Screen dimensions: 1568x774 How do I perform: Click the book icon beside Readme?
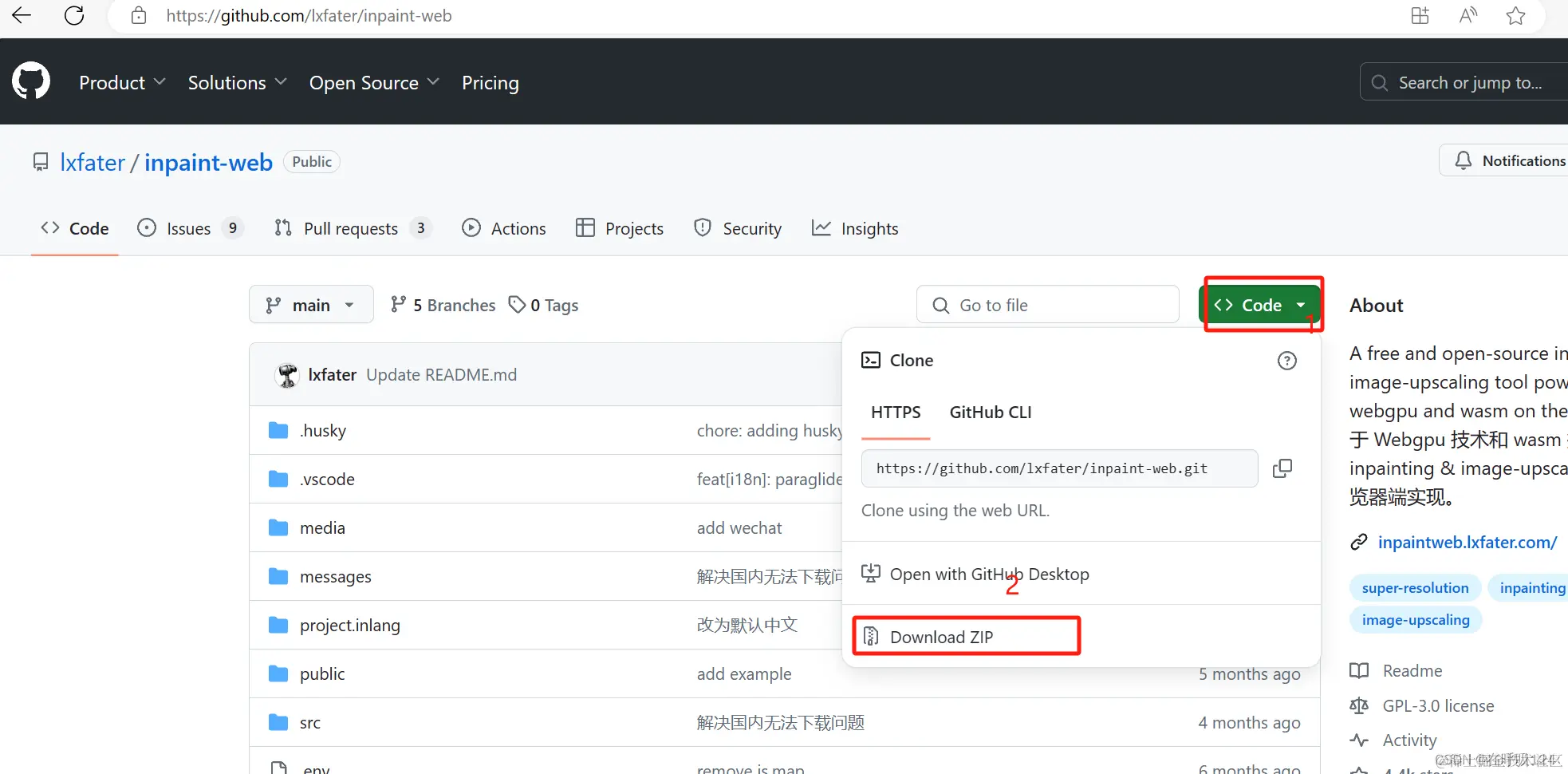click(1359, 671)
